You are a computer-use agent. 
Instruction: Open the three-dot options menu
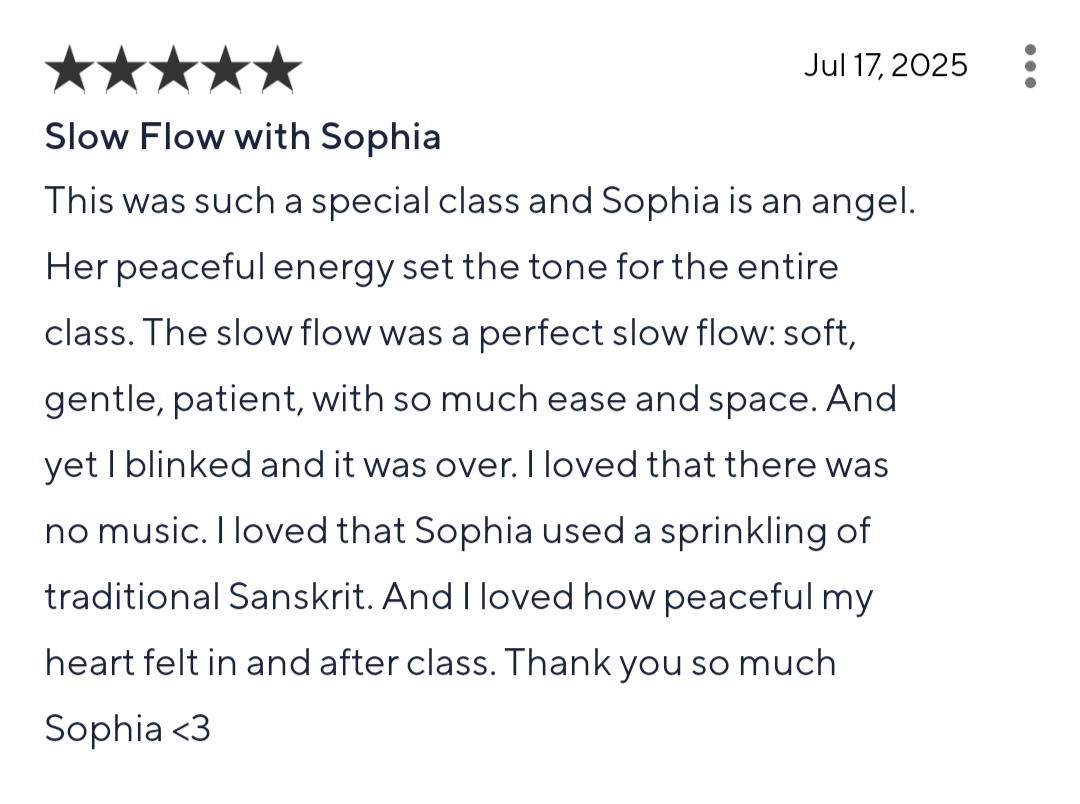pos(1030,67)
